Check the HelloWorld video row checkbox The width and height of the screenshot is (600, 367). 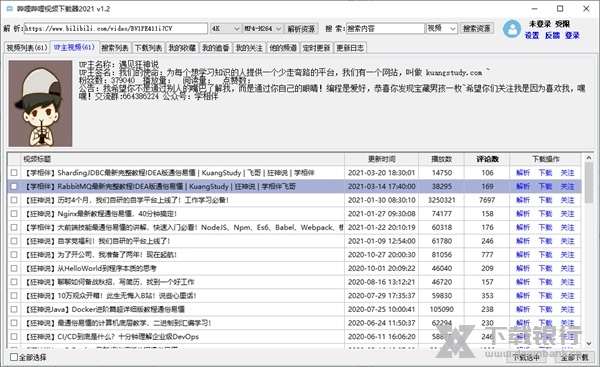click(x=14, y=268)
